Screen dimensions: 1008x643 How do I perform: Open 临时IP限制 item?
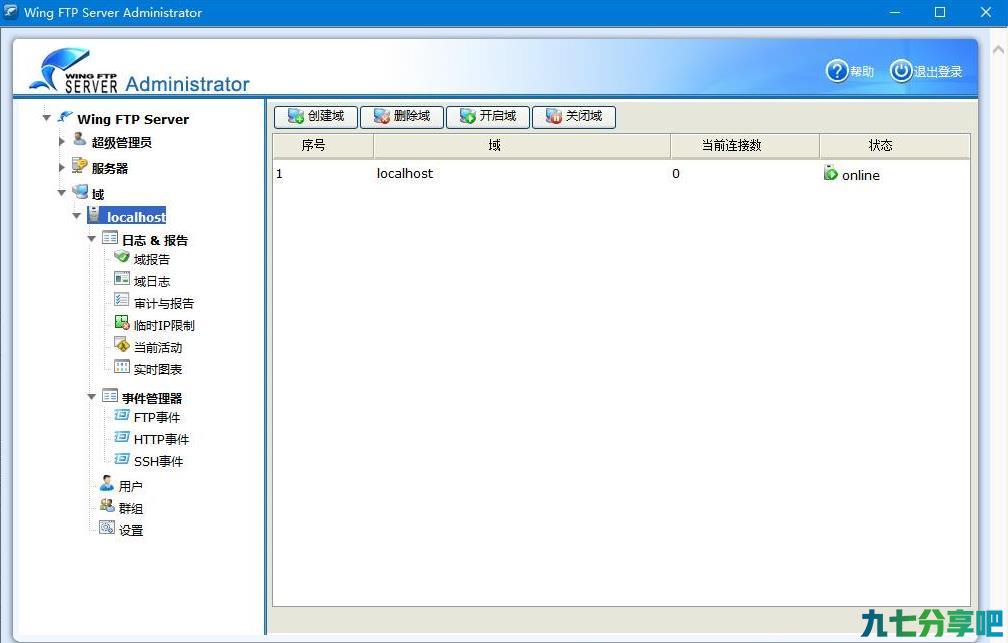[x=164, y=325]
